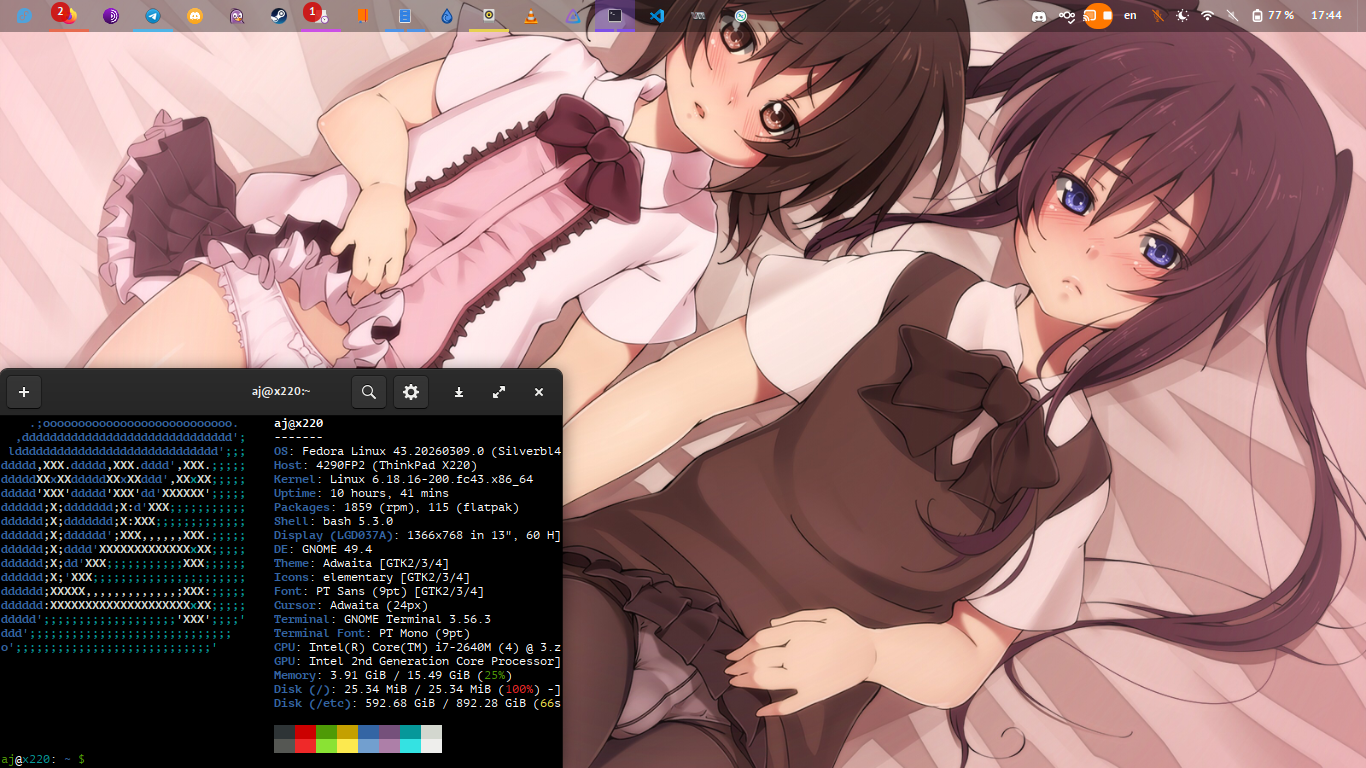Viewport: 1366px width, 768px height.
Task: Open the green circular icon right of VS Code
Action: pos(741,16)
